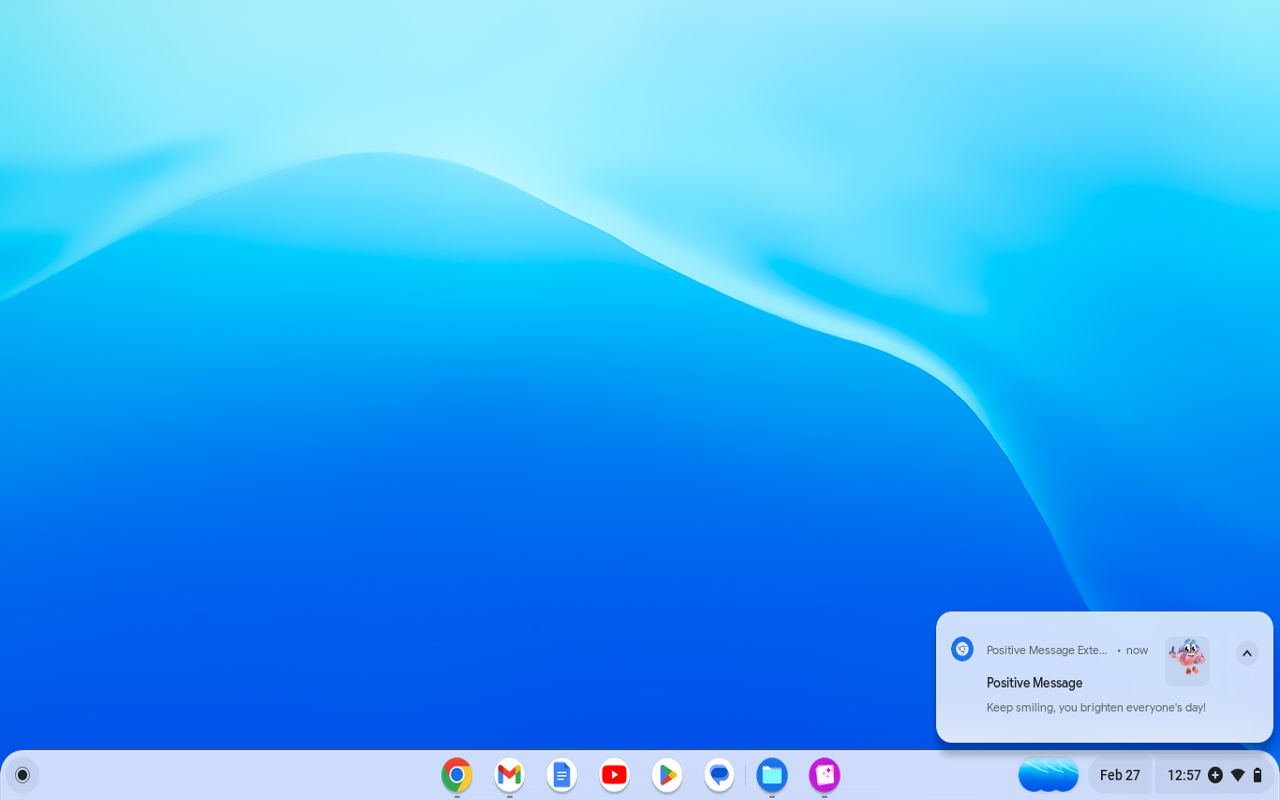
Task: Click the Positive Message notification title
Action: (x=1034, y=682)
